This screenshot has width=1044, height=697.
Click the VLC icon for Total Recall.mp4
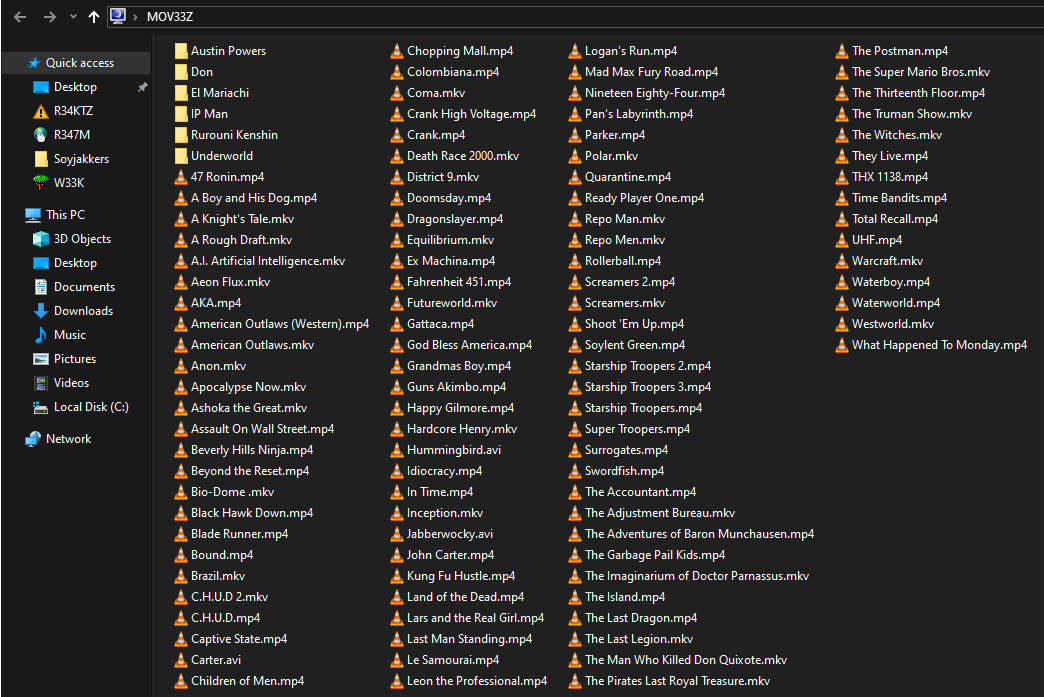click(x=842, y=218)
